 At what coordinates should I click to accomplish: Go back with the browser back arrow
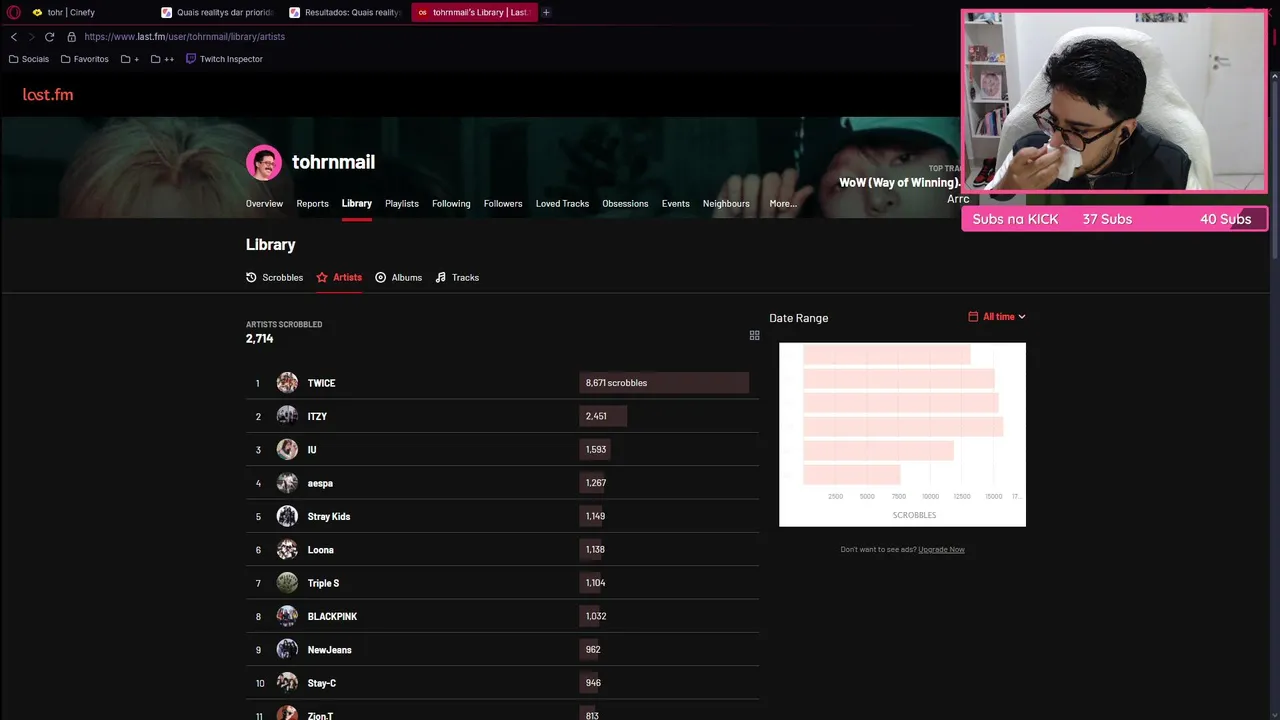pyautogui.click(x=14, y=37)
